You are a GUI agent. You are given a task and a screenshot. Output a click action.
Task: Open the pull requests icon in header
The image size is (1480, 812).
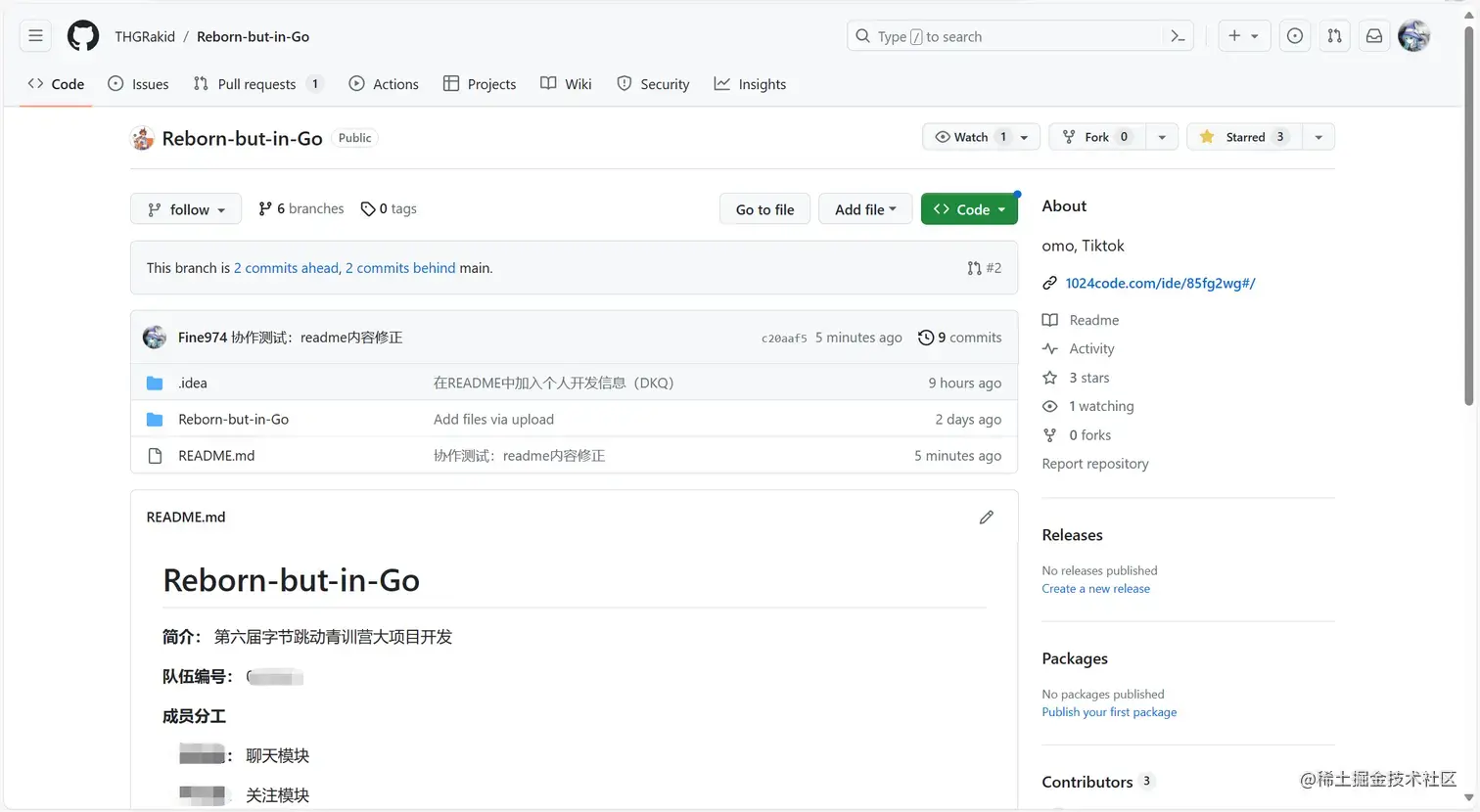click(x=1334, y=36)
